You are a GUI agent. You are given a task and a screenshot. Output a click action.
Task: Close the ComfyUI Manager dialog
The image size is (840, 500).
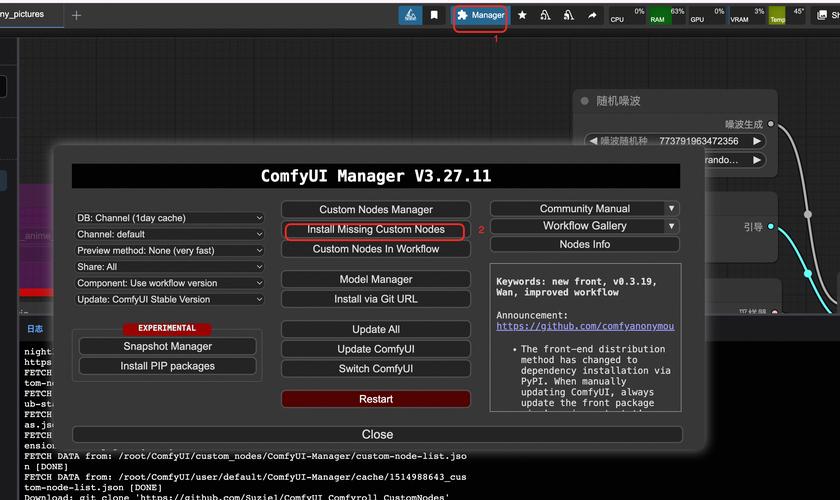click(x=377, y=434)
